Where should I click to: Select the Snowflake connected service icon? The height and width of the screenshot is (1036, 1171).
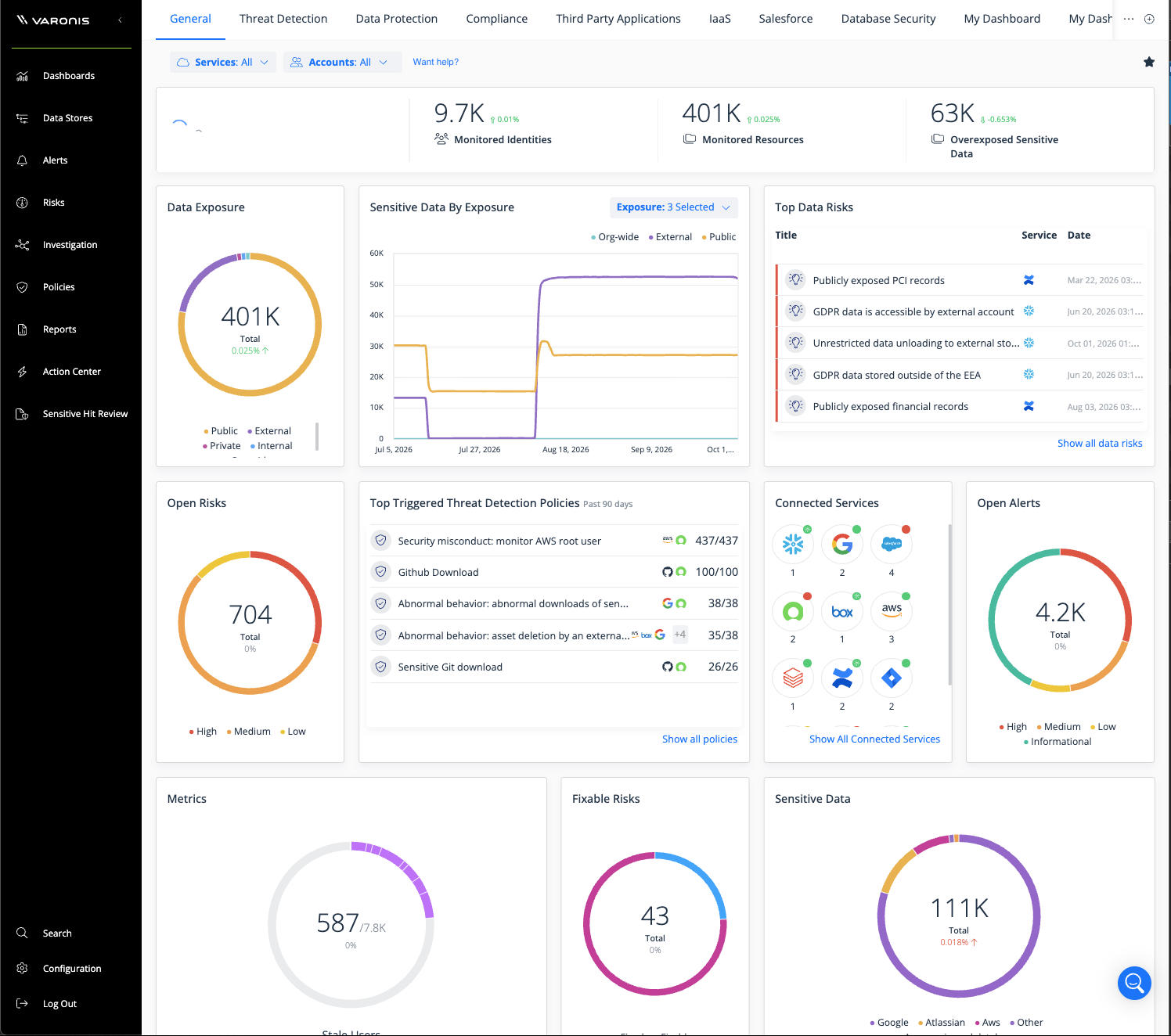(793, 544)
